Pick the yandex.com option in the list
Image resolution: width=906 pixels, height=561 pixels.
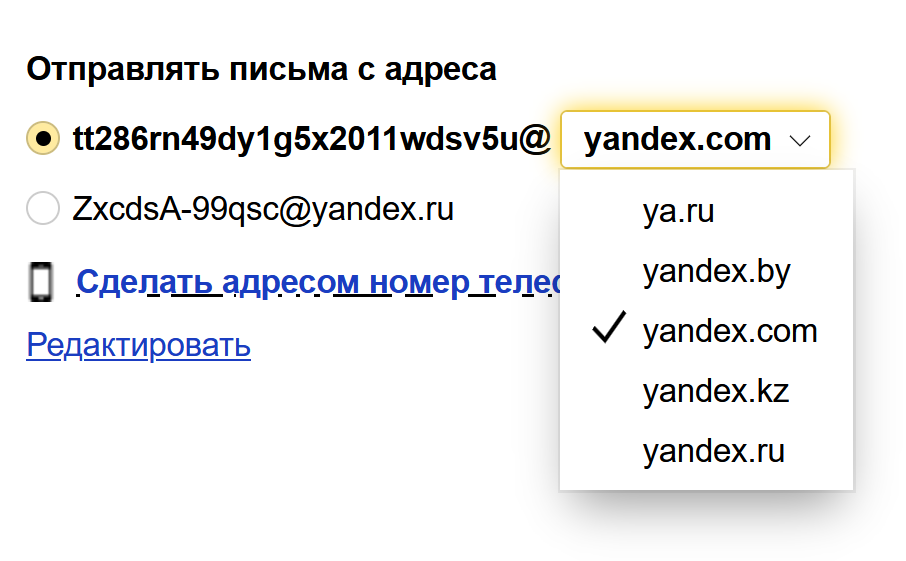pos(730,331)
